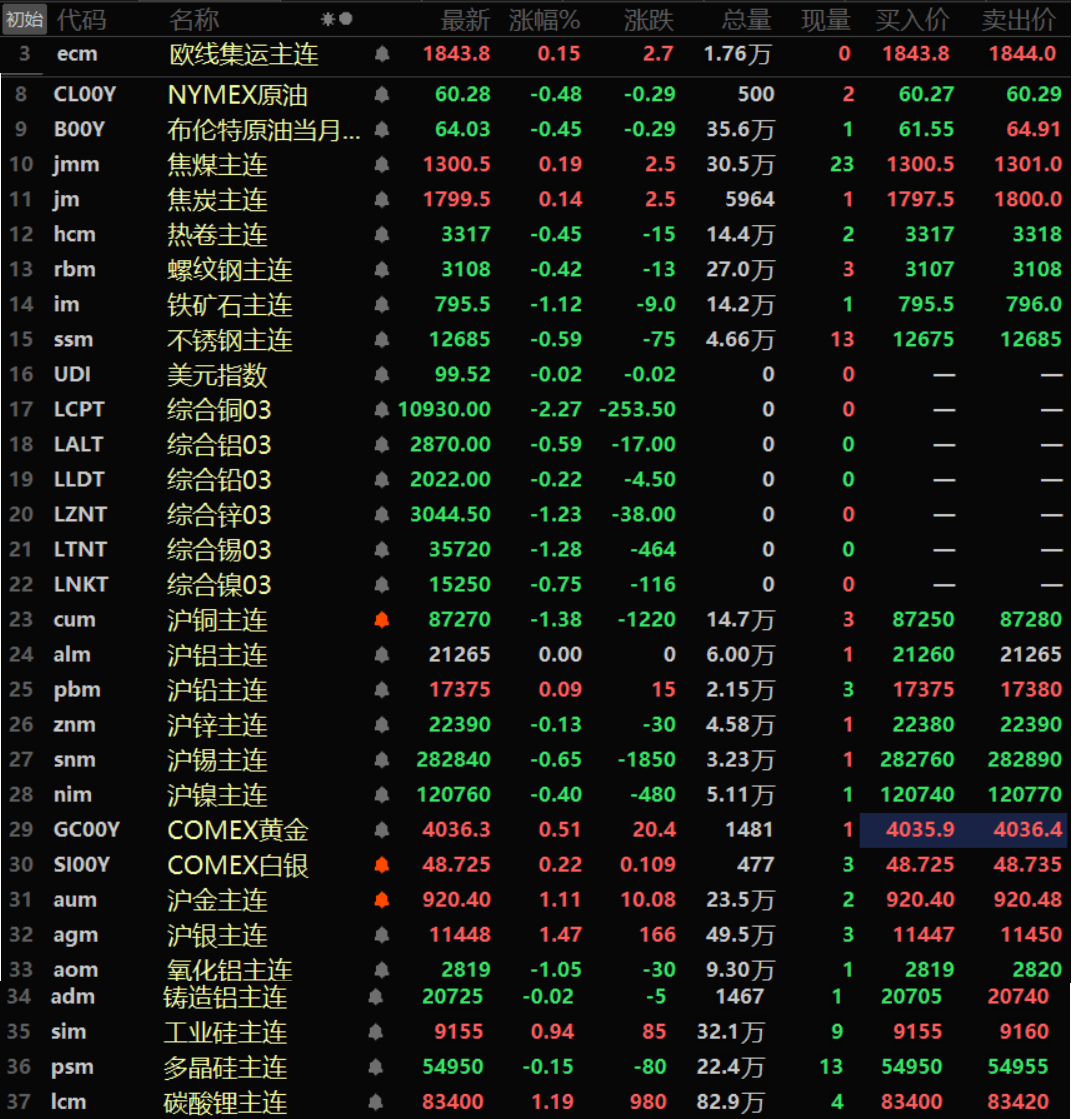Toggle the alert bell for 沪铜主连
Screen dimensions: 1072x1119
(381, 620)
